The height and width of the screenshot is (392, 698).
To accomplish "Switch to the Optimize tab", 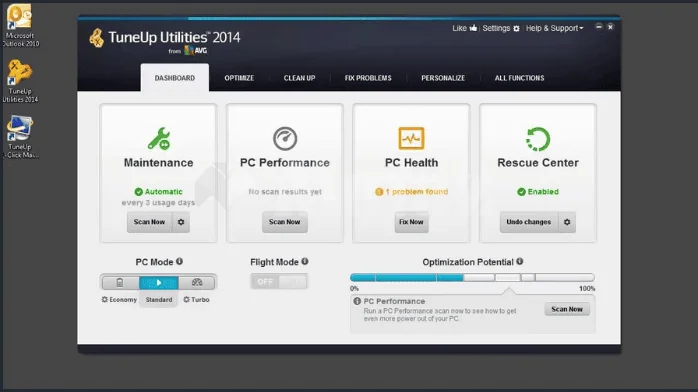I will click(x=239, y=78).
